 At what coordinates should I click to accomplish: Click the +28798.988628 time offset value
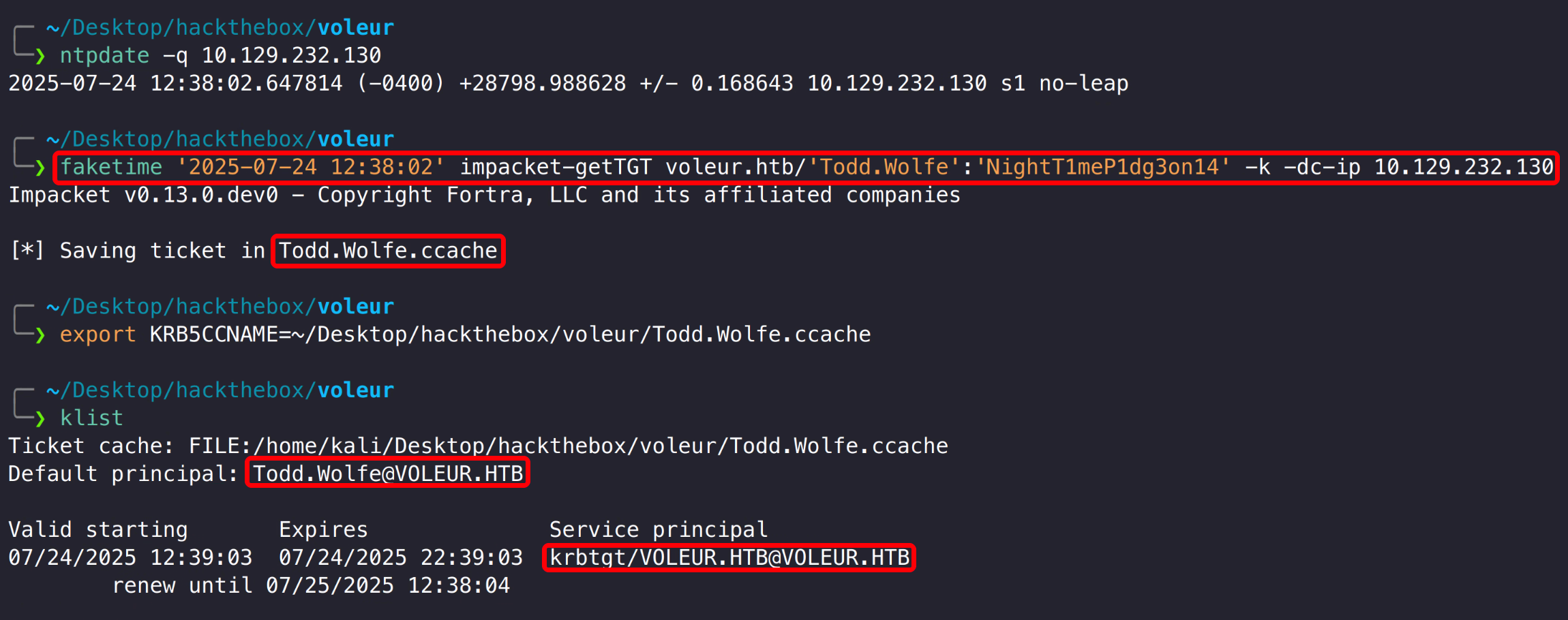pos(542,83)
